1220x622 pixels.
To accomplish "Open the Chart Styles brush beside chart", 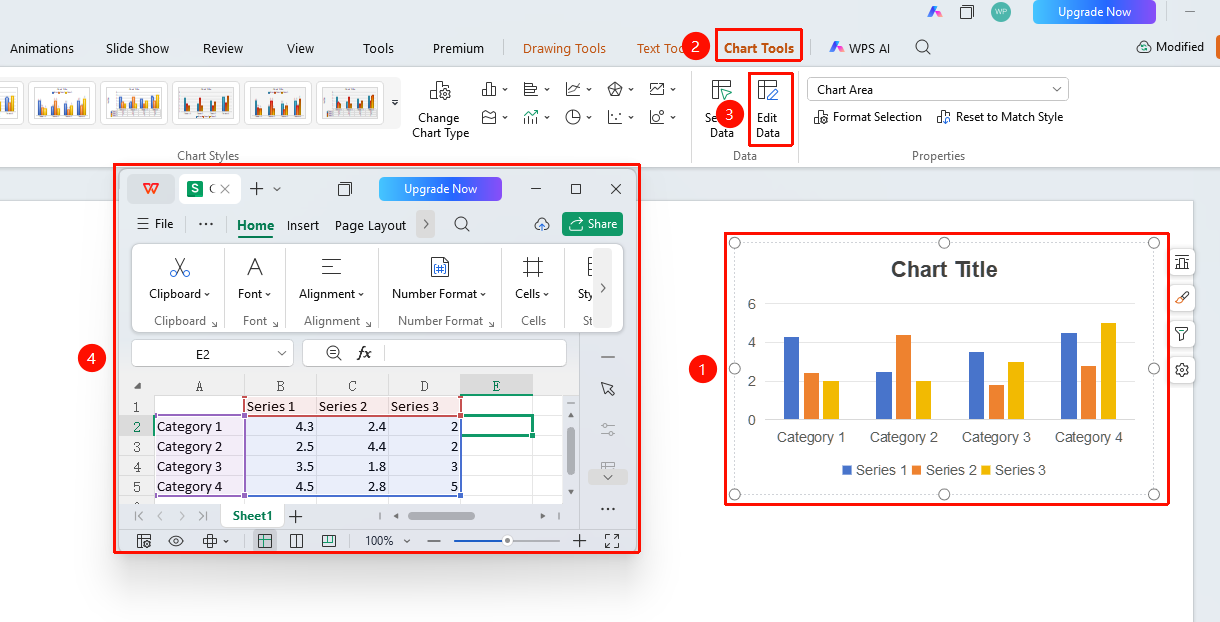I will (x=1182, y=298).
